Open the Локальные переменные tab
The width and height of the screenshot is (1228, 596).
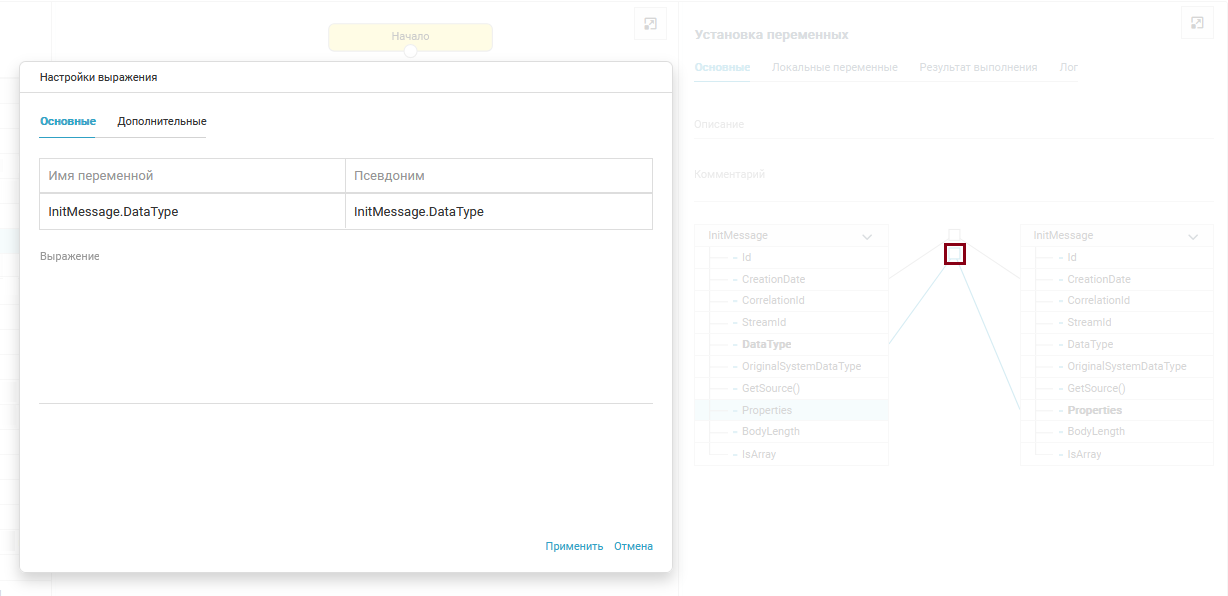834,67
